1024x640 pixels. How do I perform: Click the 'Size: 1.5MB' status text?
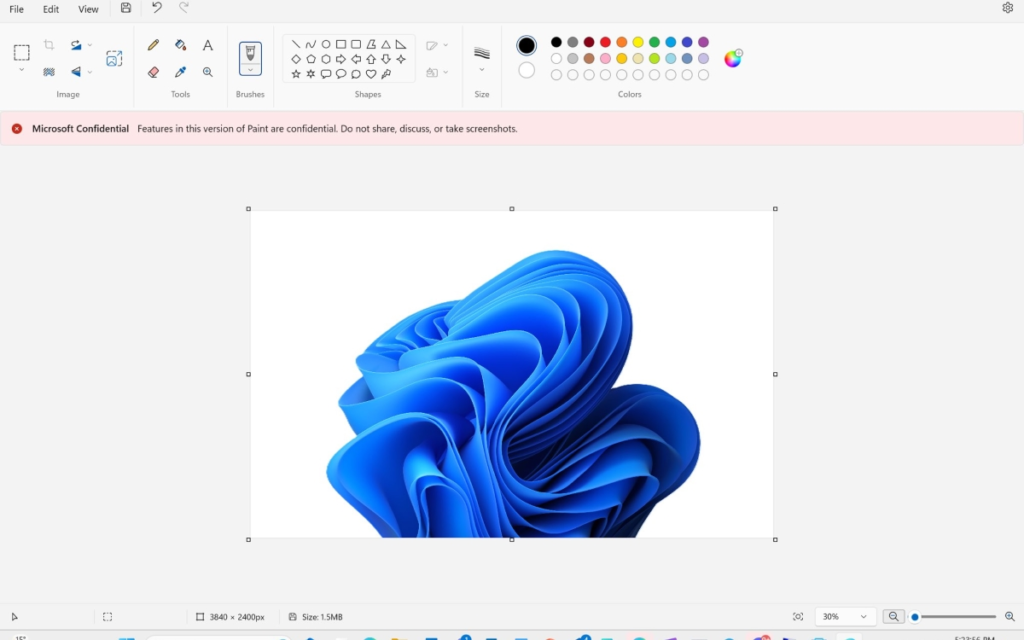[322, 616]
